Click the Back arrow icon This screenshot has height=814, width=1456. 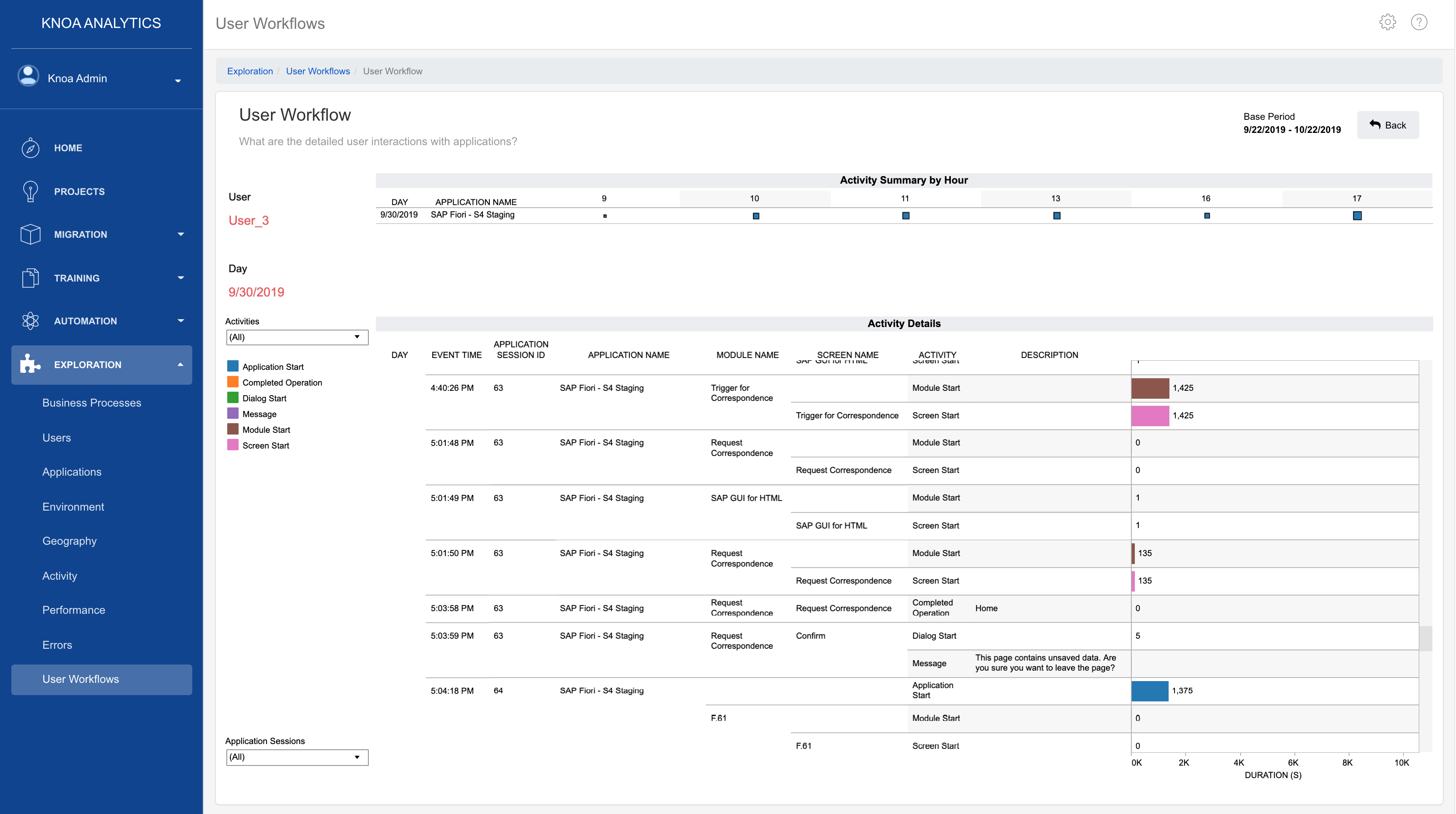(1375, 124)
